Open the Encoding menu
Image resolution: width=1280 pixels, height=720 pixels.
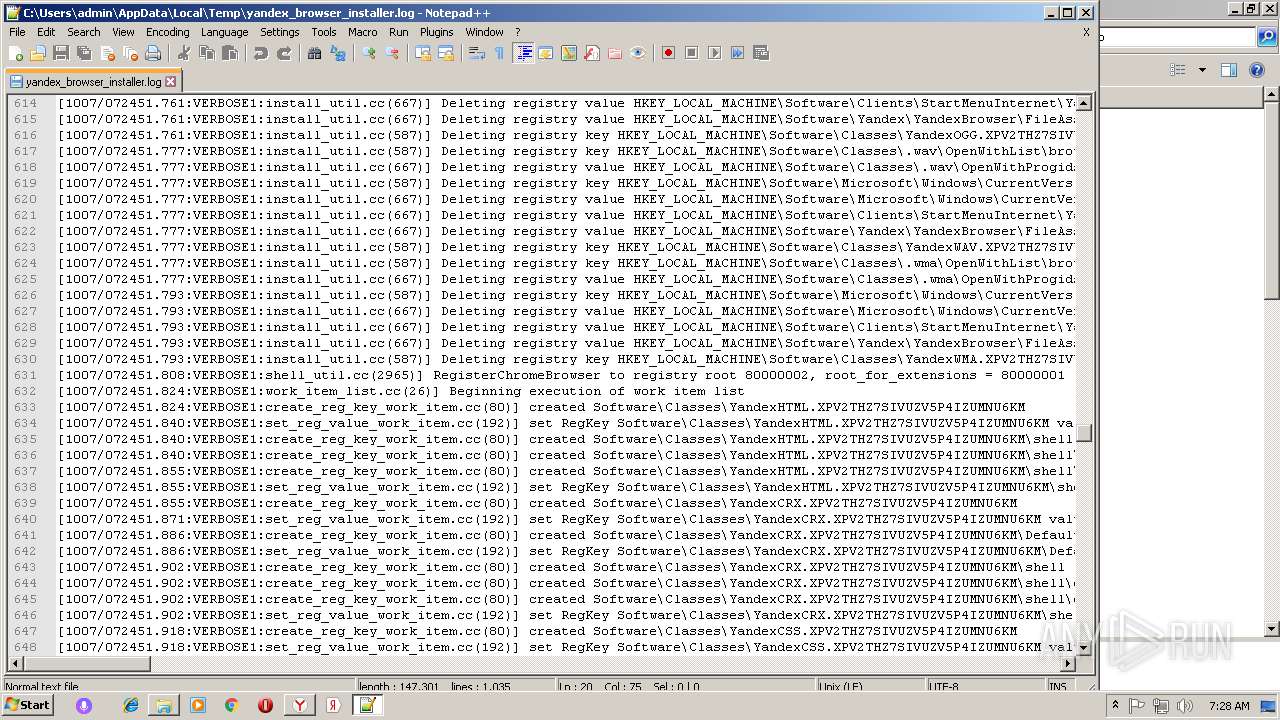[167, 32]
